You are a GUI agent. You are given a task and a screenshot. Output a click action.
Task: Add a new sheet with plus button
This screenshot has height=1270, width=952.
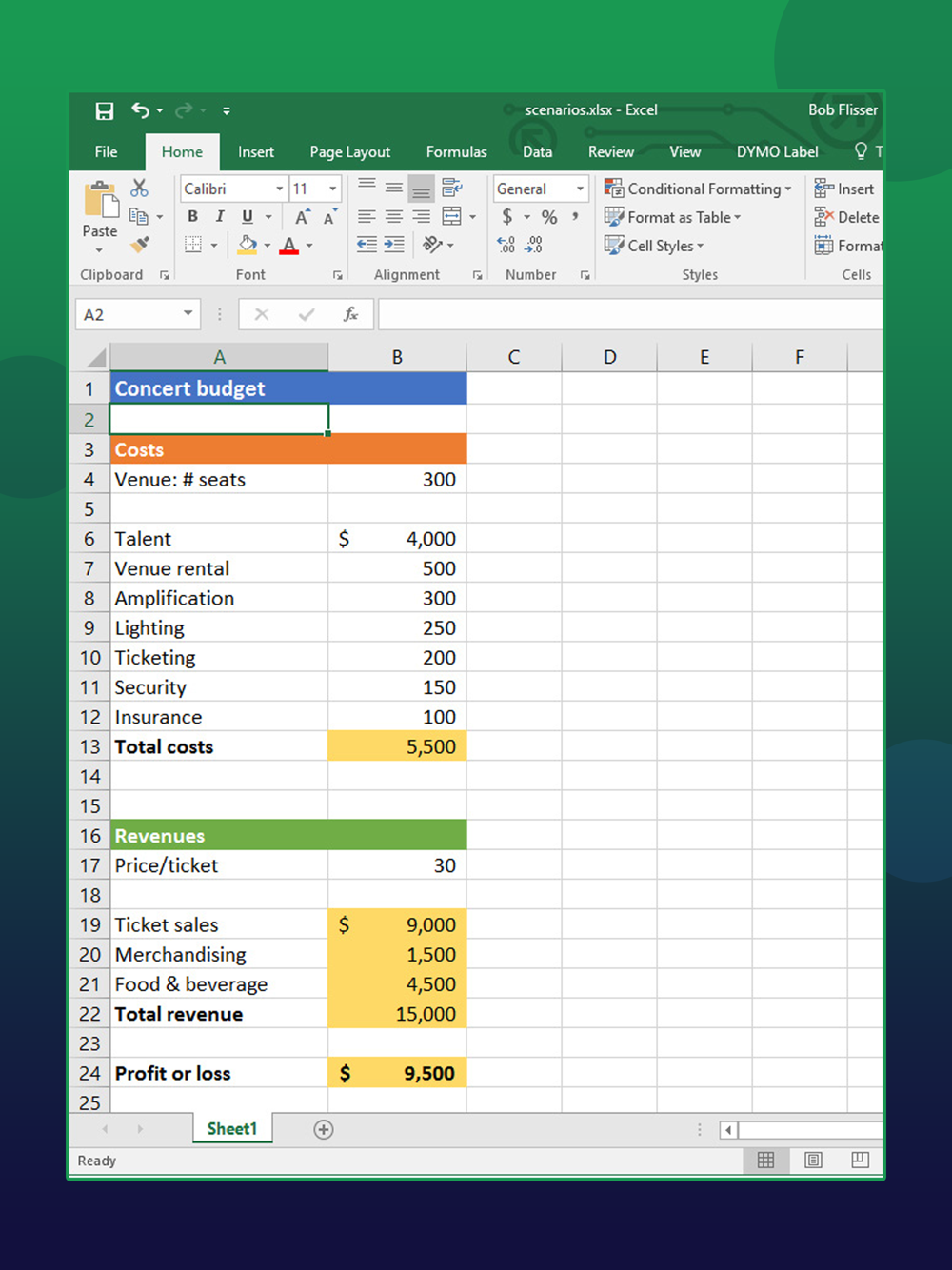[x=324, y=1129]
